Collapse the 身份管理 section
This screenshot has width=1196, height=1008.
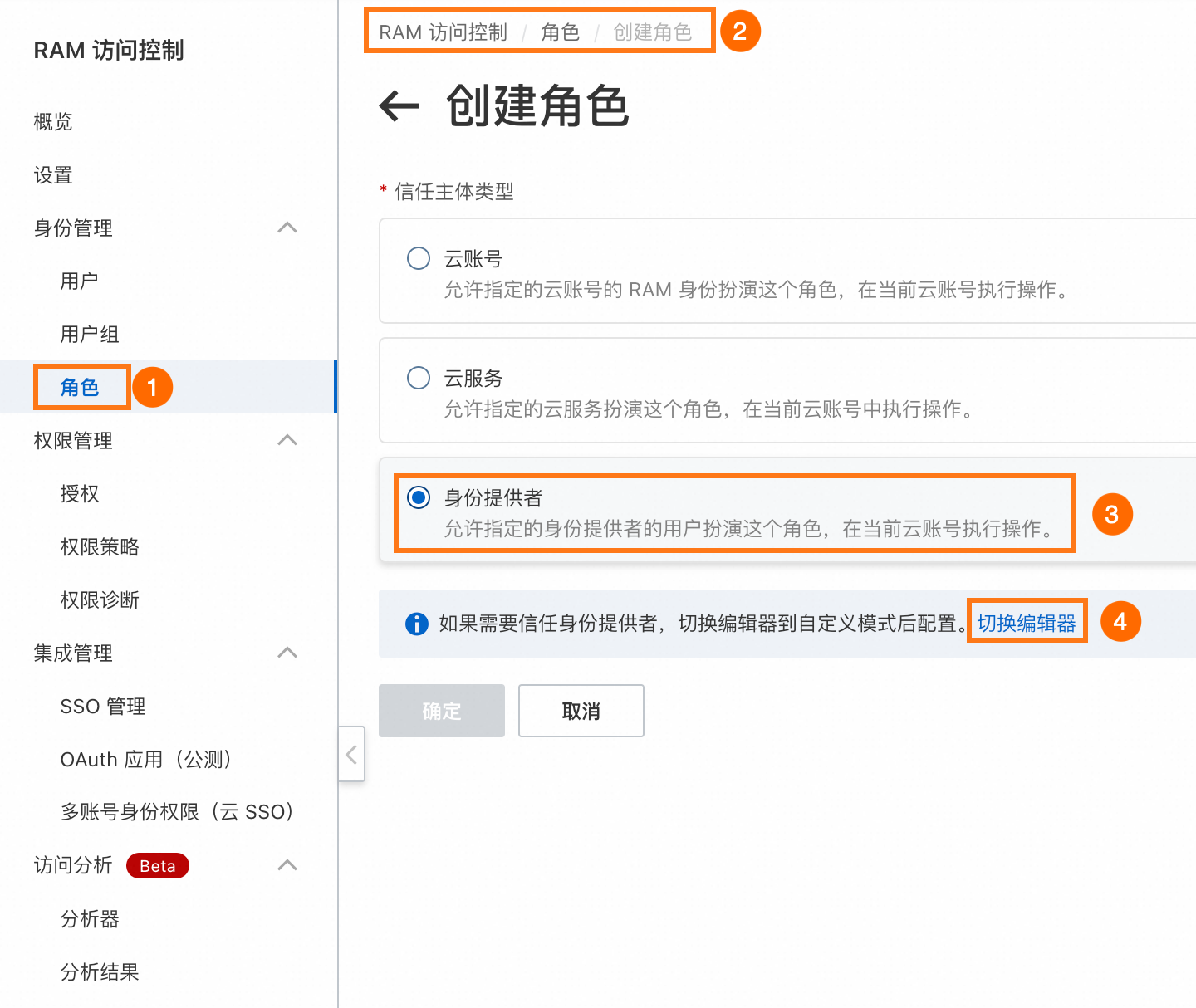tap(287, 228)
